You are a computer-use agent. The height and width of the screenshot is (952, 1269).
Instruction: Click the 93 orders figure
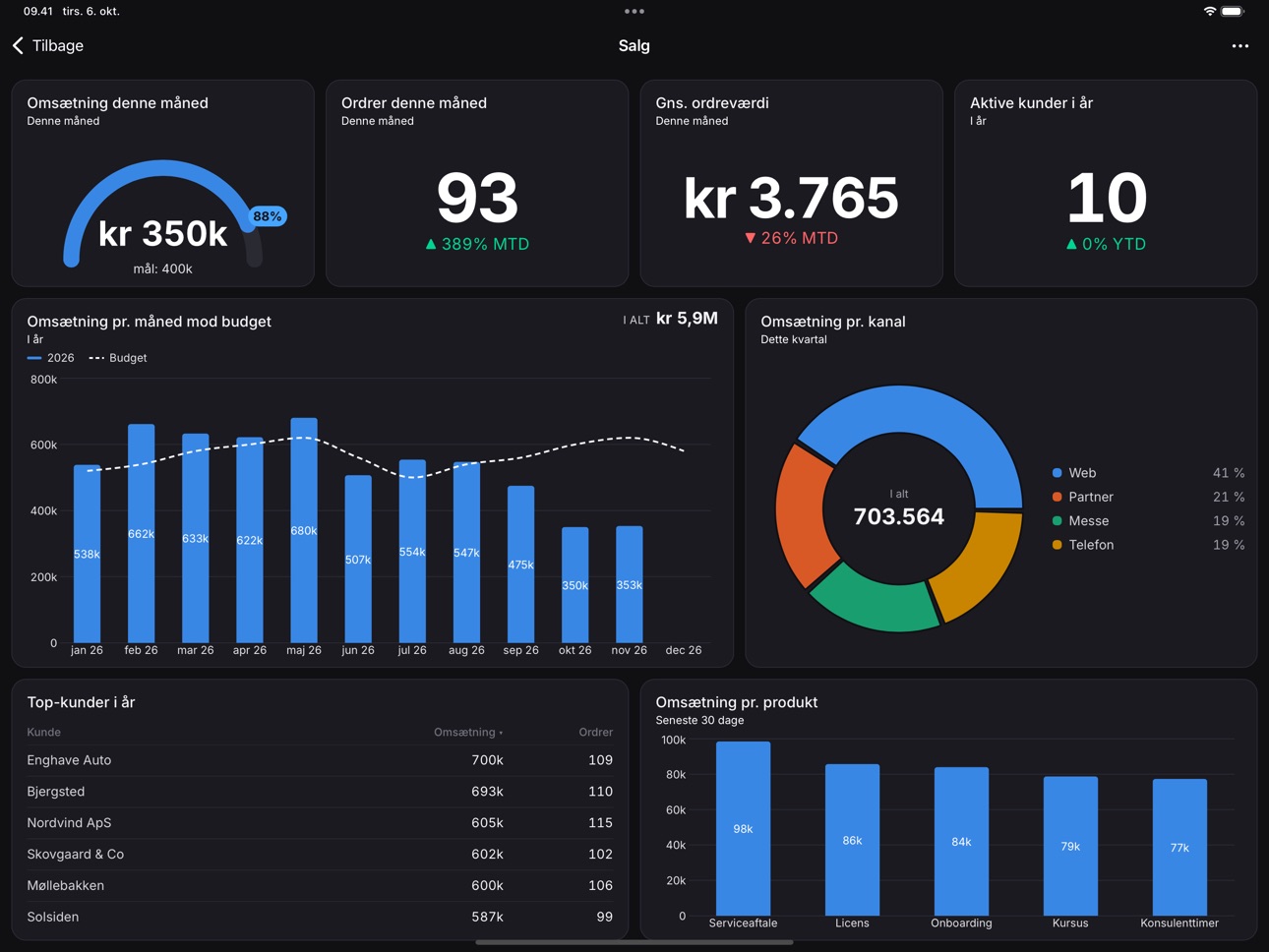click(x=477, y=198)
